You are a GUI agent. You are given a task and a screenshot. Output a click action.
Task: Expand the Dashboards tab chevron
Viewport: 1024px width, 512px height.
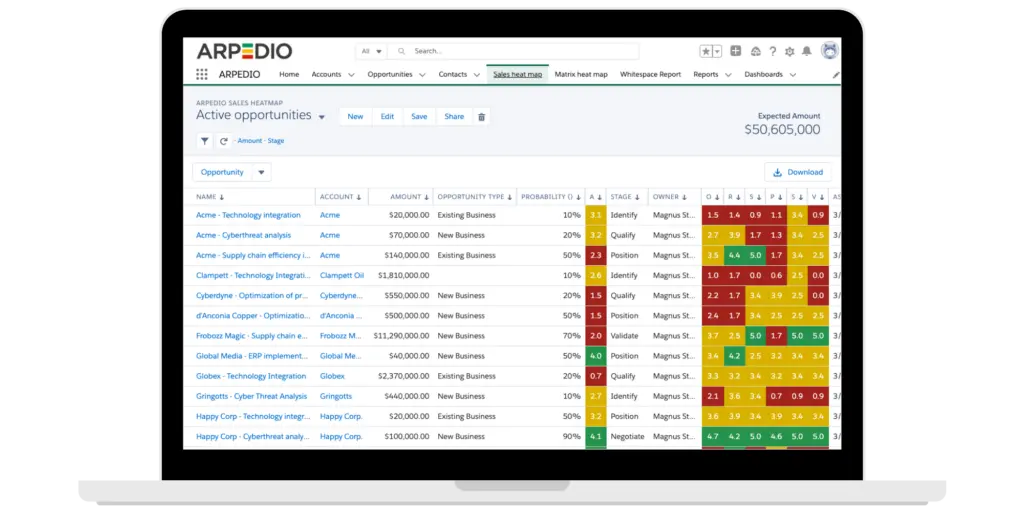coord(792,75)
